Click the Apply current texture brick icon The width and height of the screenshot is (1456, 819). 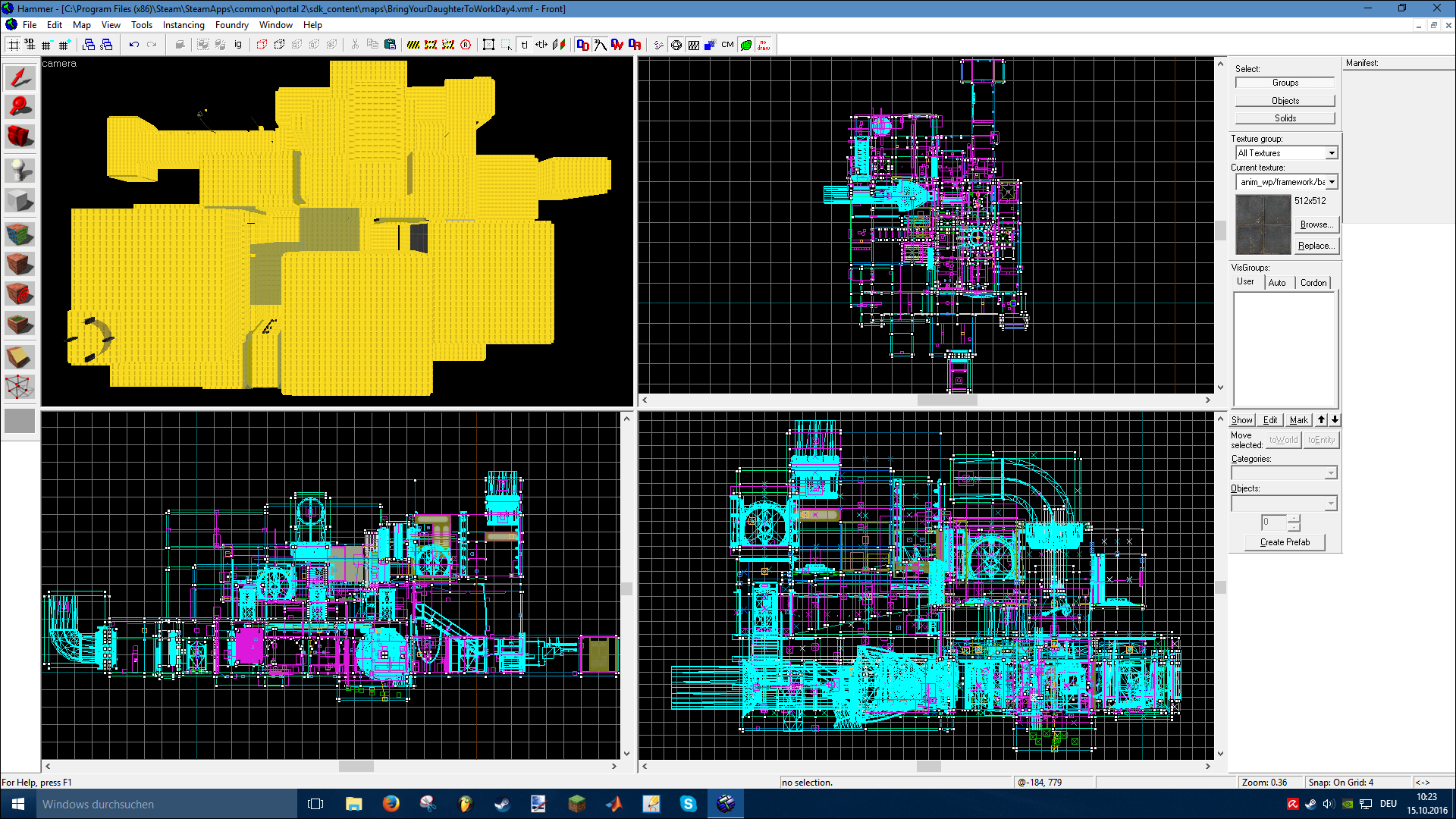(x=20, y=263)
